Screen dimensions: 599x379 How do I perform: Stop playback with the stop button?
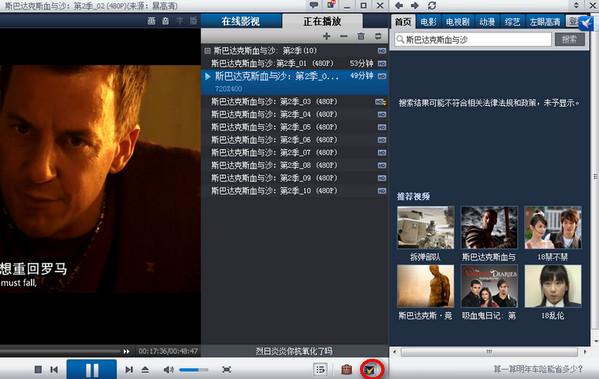coord(38,369)
